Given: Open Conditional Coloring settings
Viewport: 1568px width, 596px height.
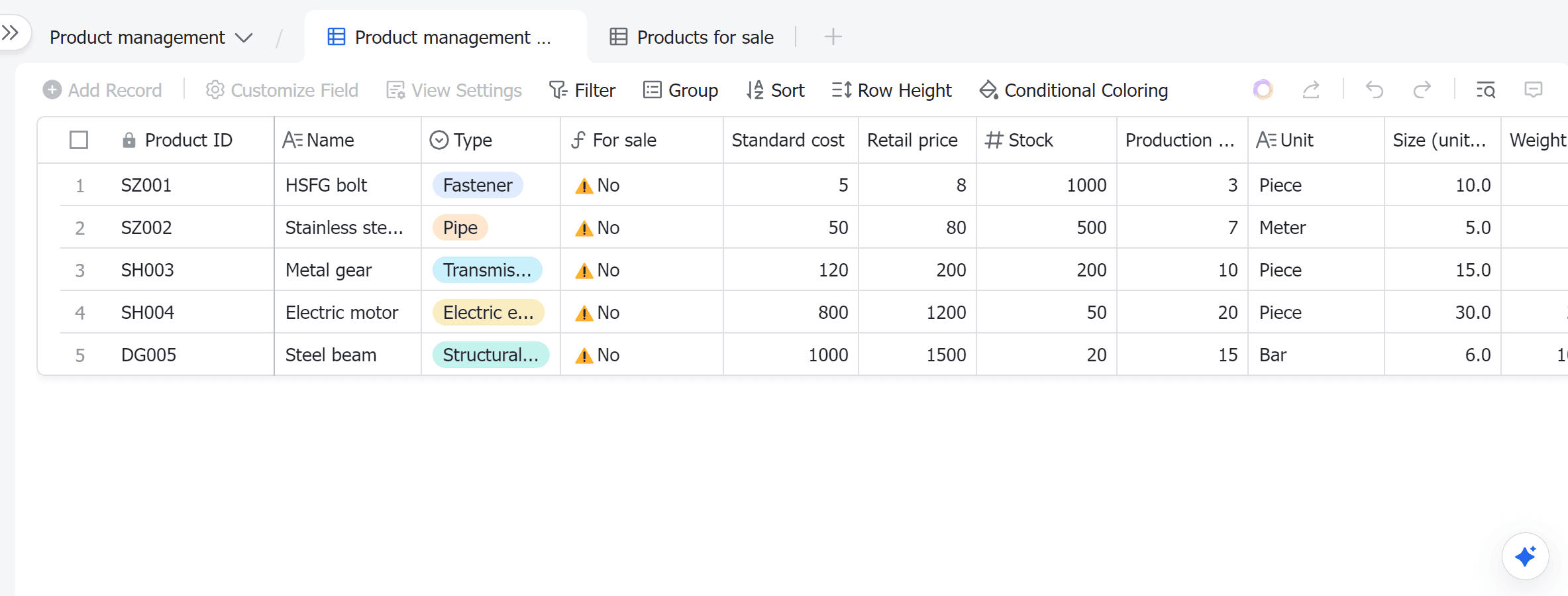Looking at the screenshot, I should click(x=1073, y=89).
